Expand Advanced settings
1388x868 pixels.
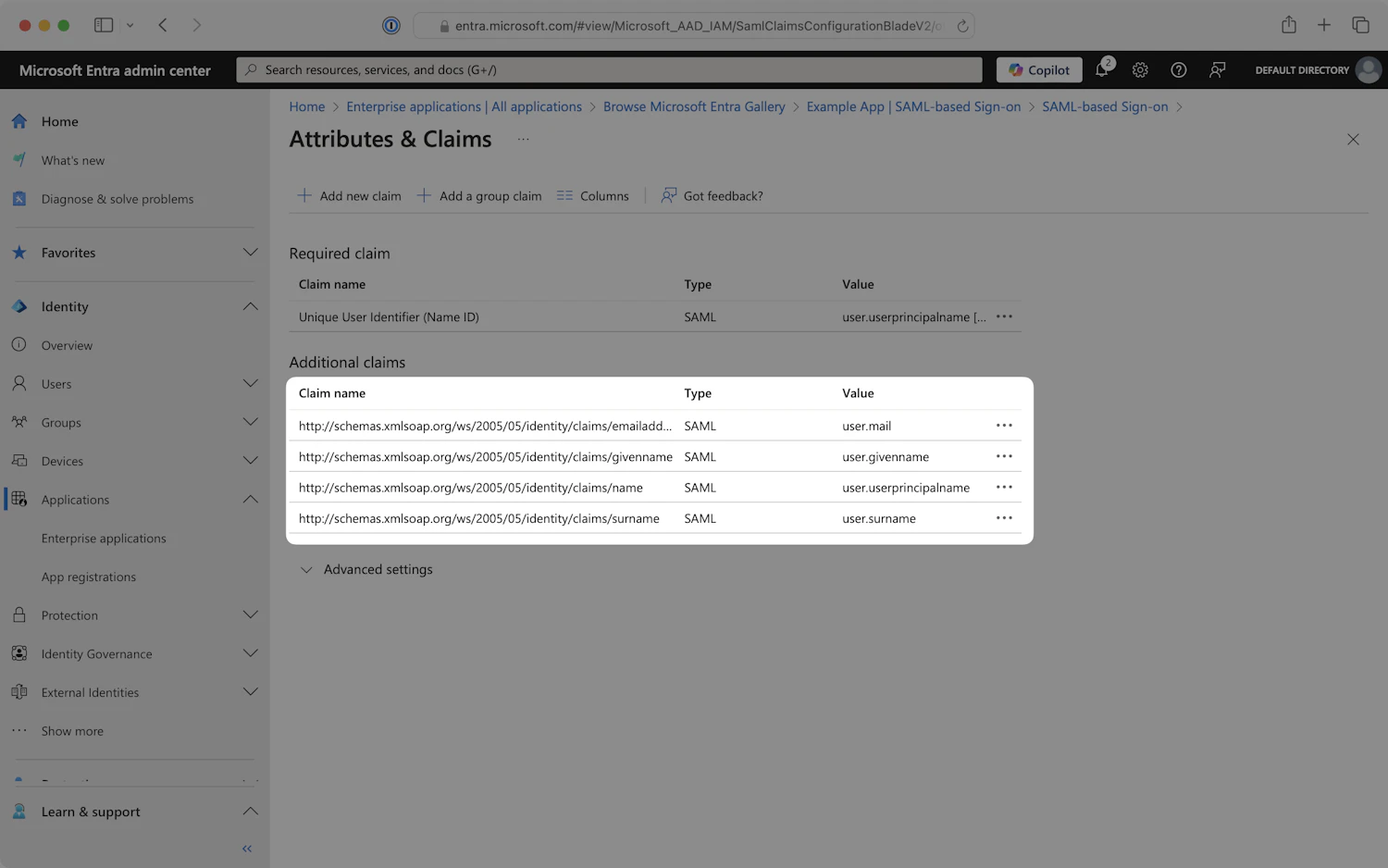pyautogui.click(x=366, y=570)
